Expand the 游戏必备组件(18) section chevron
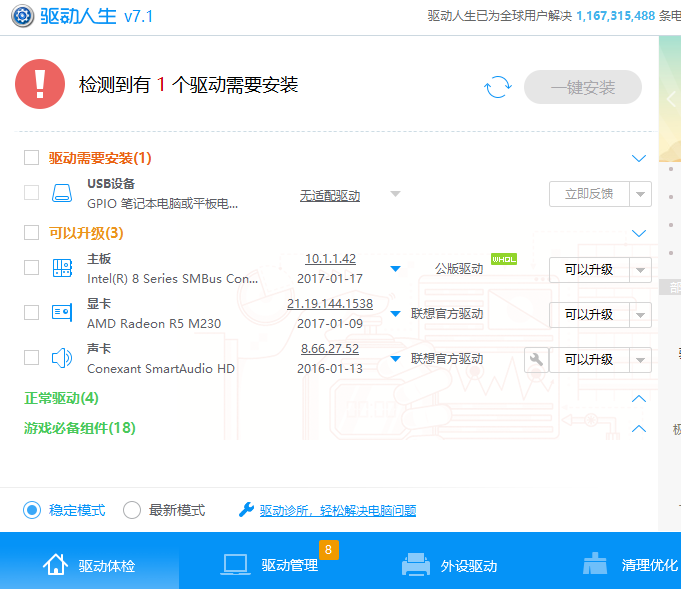 (x=639, y=429)
